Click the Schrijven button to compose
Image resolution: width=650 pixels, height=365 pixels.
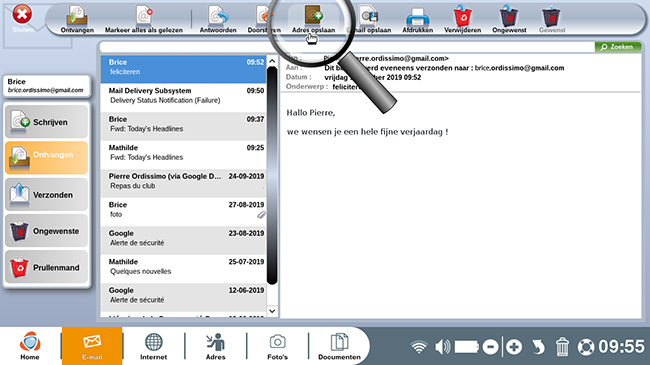point(46,122)
